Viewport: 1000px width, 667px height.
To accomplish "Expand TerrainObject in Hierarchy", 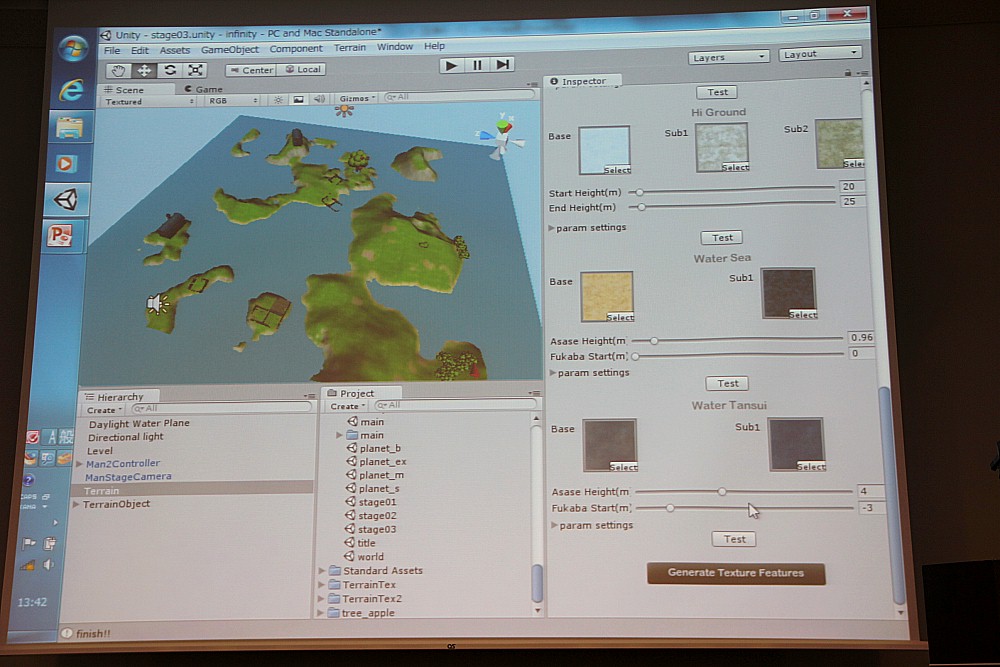I will (x=77, y=504).
